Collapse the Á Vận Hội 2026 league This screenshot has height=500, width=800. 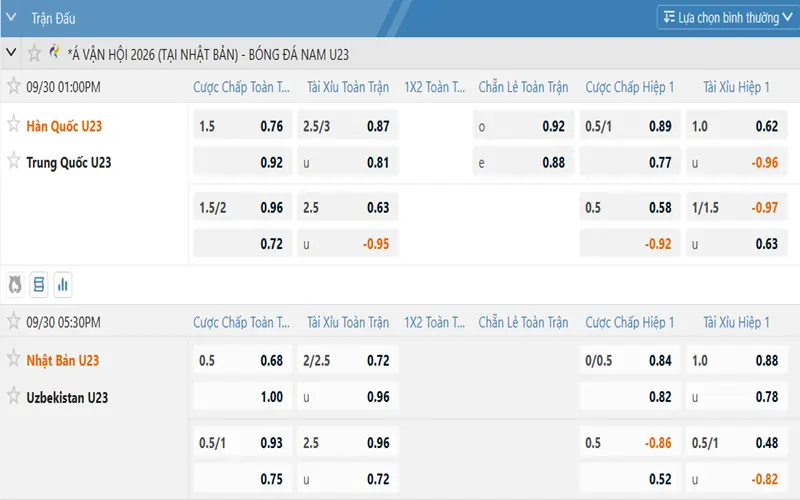[x=11, y=53]
